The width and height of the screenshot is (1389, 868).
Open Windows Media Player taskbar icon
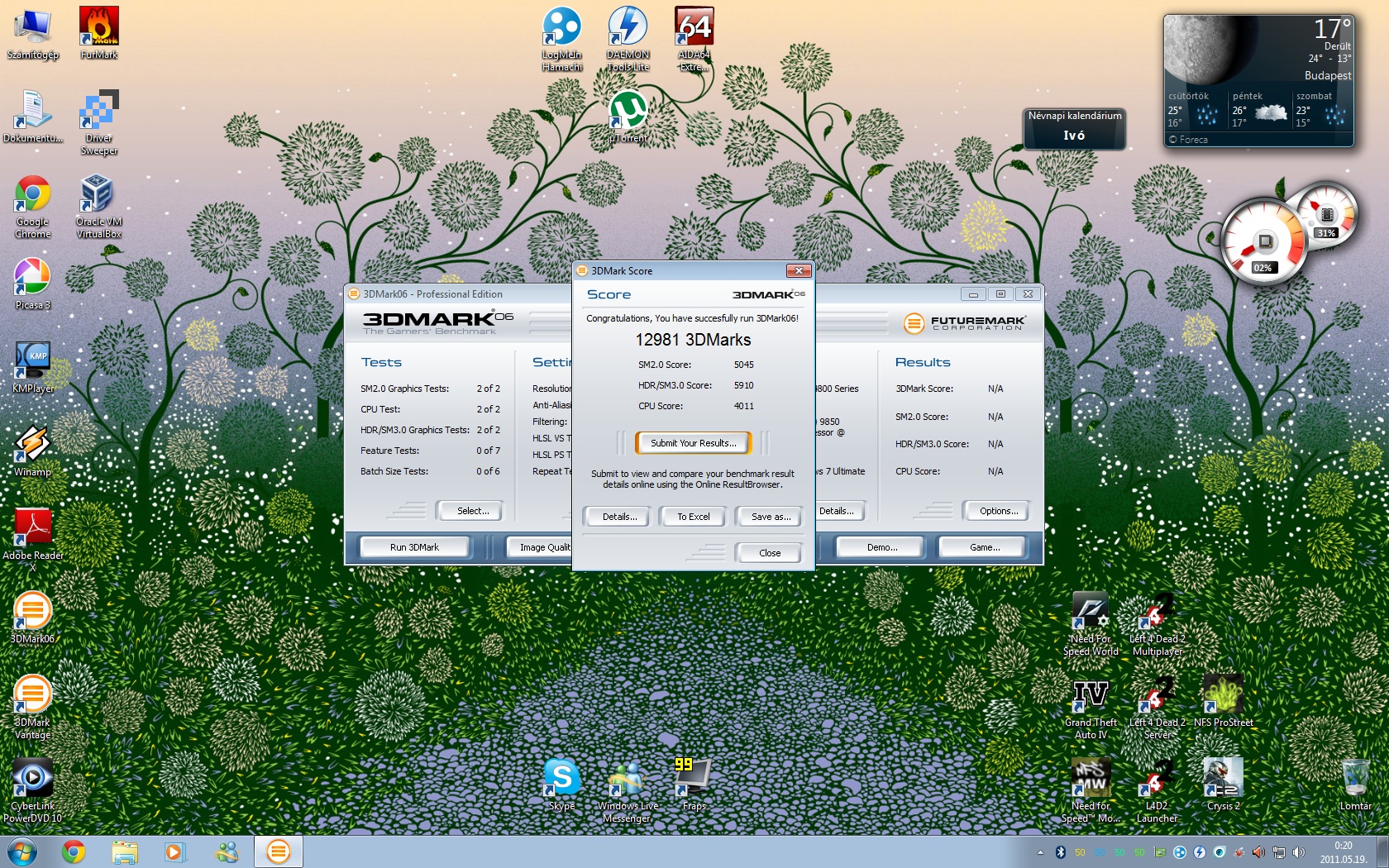tap(175, 851)
